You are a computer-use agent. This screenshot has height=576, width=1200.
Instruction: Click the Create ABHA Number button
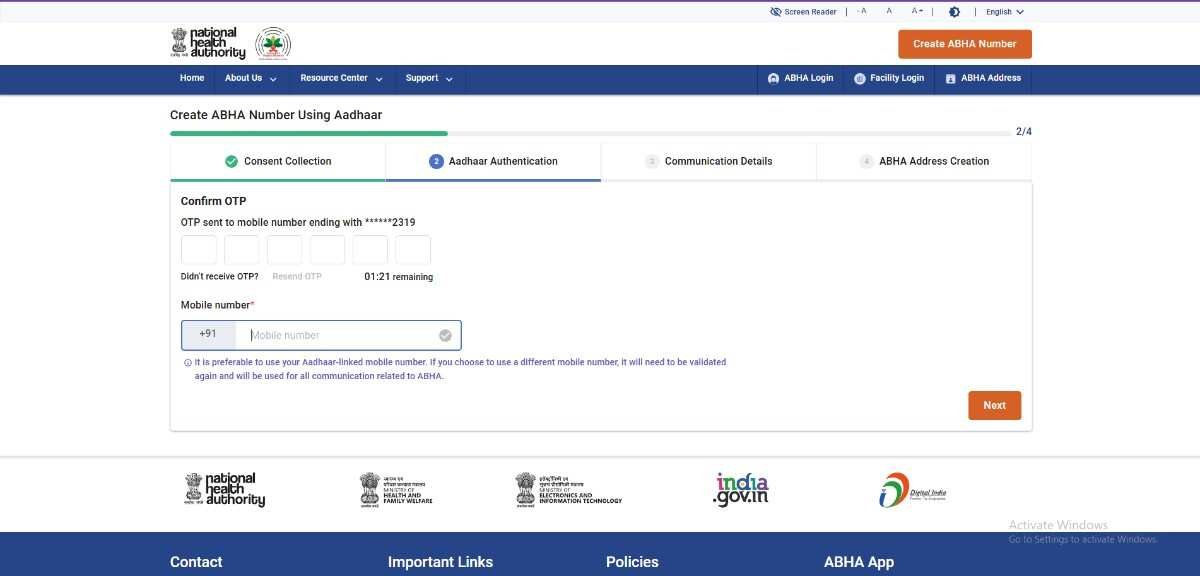pyautogui.click(x=964, y=44)
